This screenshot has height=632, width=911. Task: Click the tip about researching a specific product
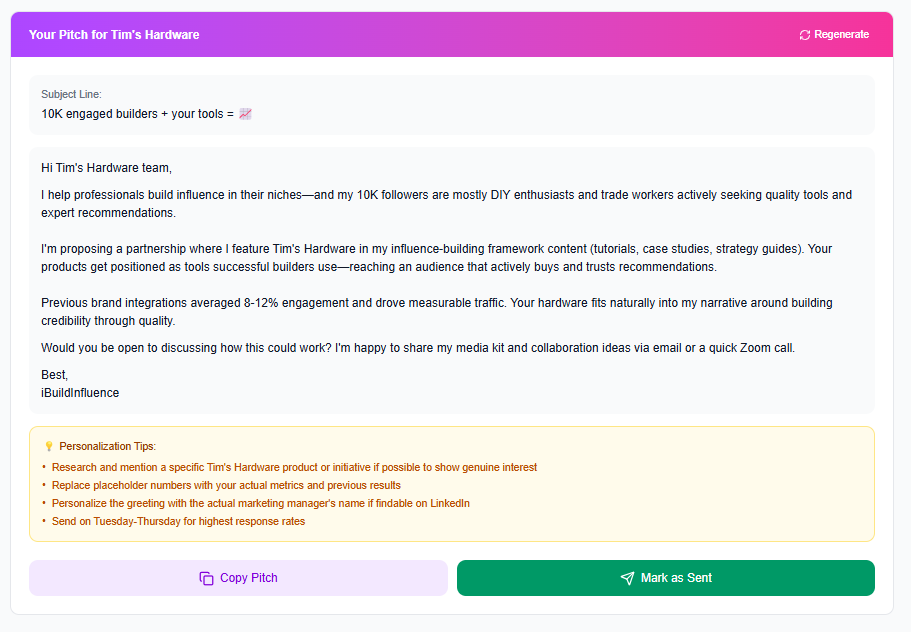click(x=294, y=467)
